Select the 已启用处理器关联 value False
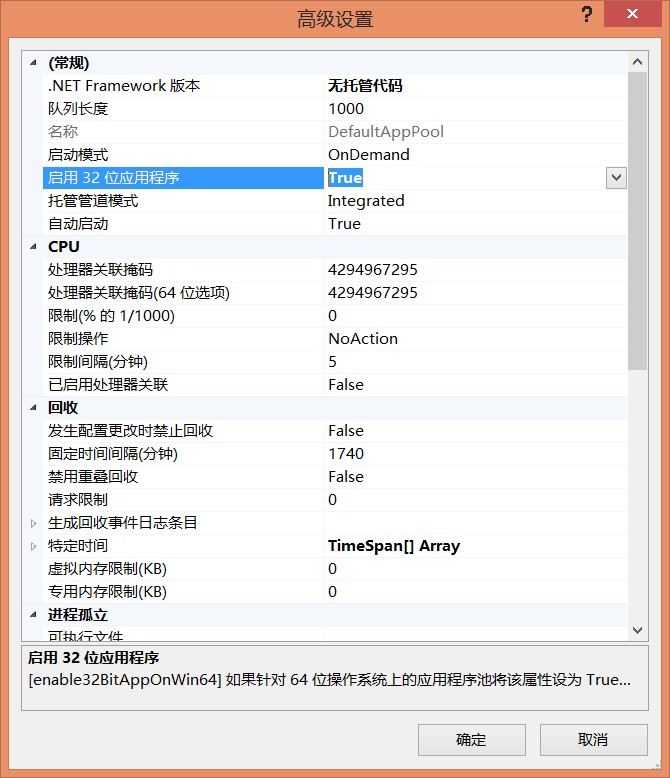670x778 pixels. 346,385
